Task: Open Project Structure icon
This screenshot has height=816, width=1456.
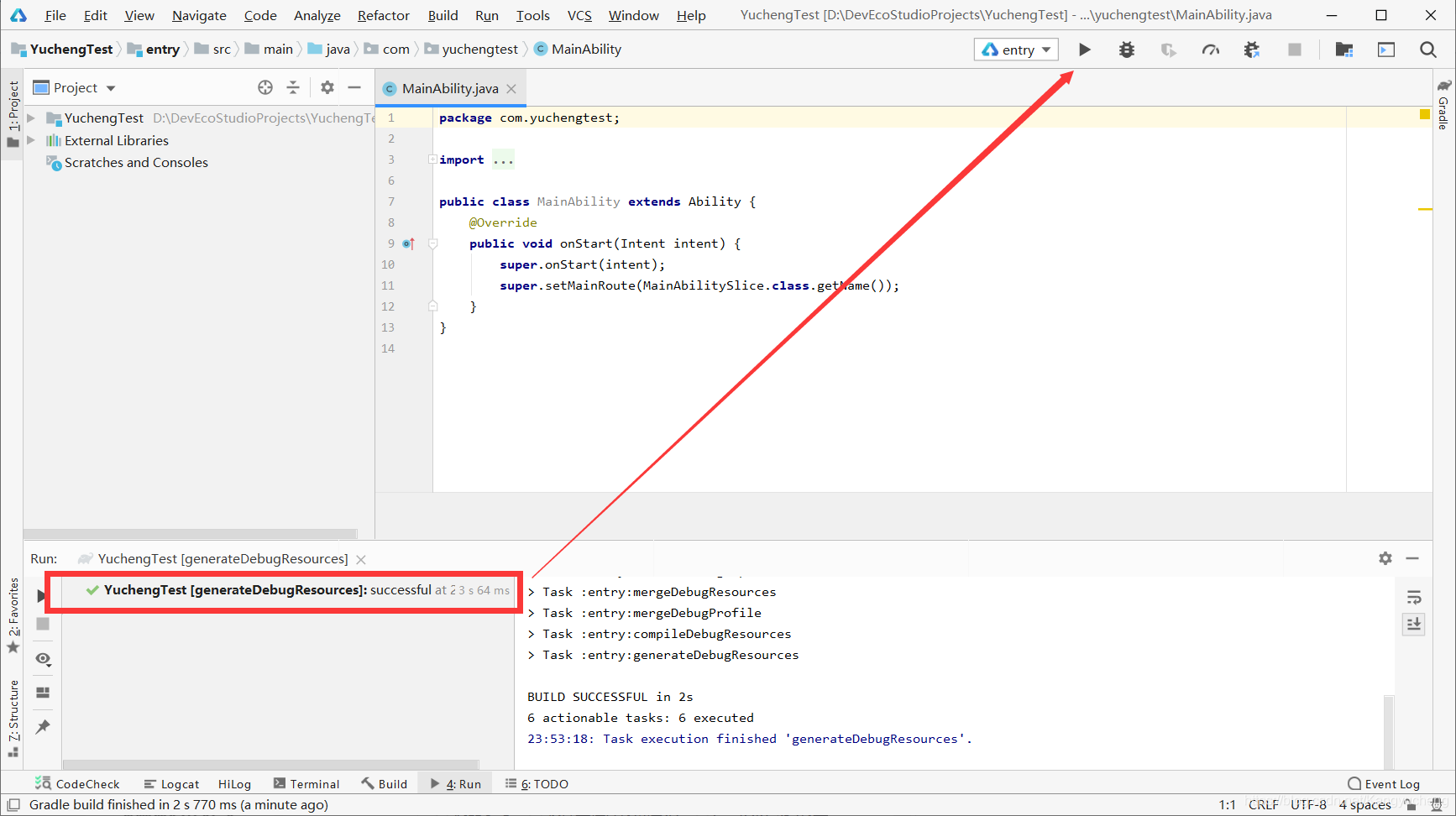Action: tap(1344, 50)
